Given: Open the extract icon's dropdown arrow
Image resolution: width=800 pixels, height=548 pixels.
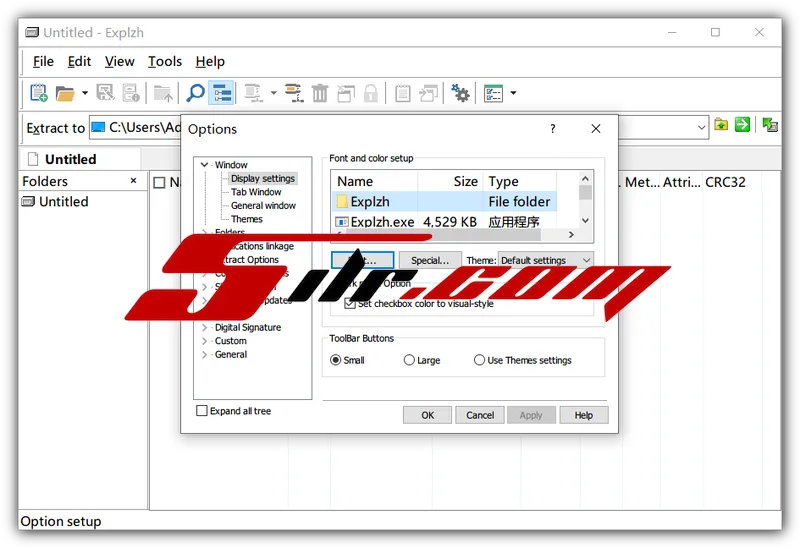Looking at the screenshot, I should click(x=273, y=93).
